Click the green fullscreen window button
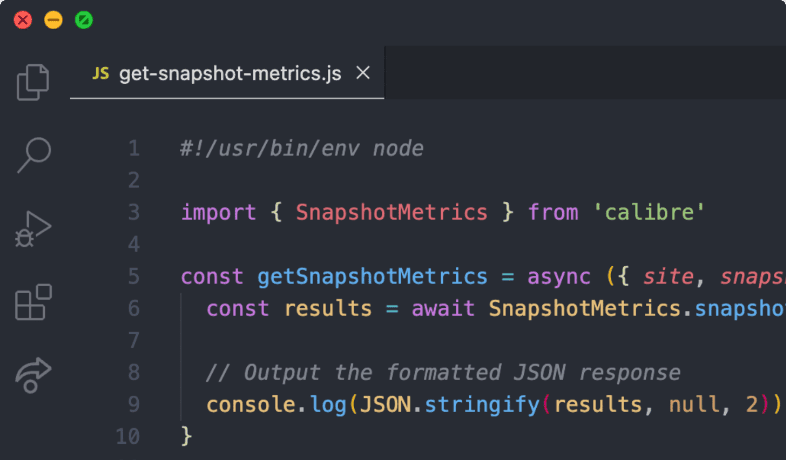The image size is (786, 460). click(x=84, y=19)
